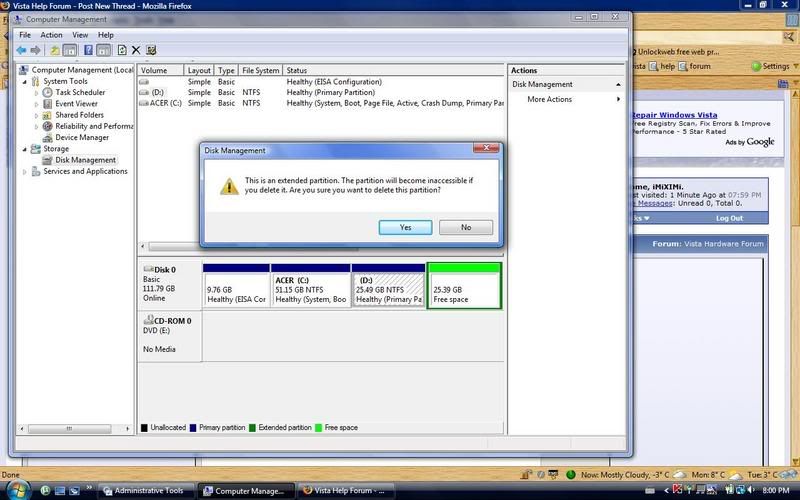Click the Back arrow in the toolbar
This screenshot has width=800, height=500.
tap(21, 50)
